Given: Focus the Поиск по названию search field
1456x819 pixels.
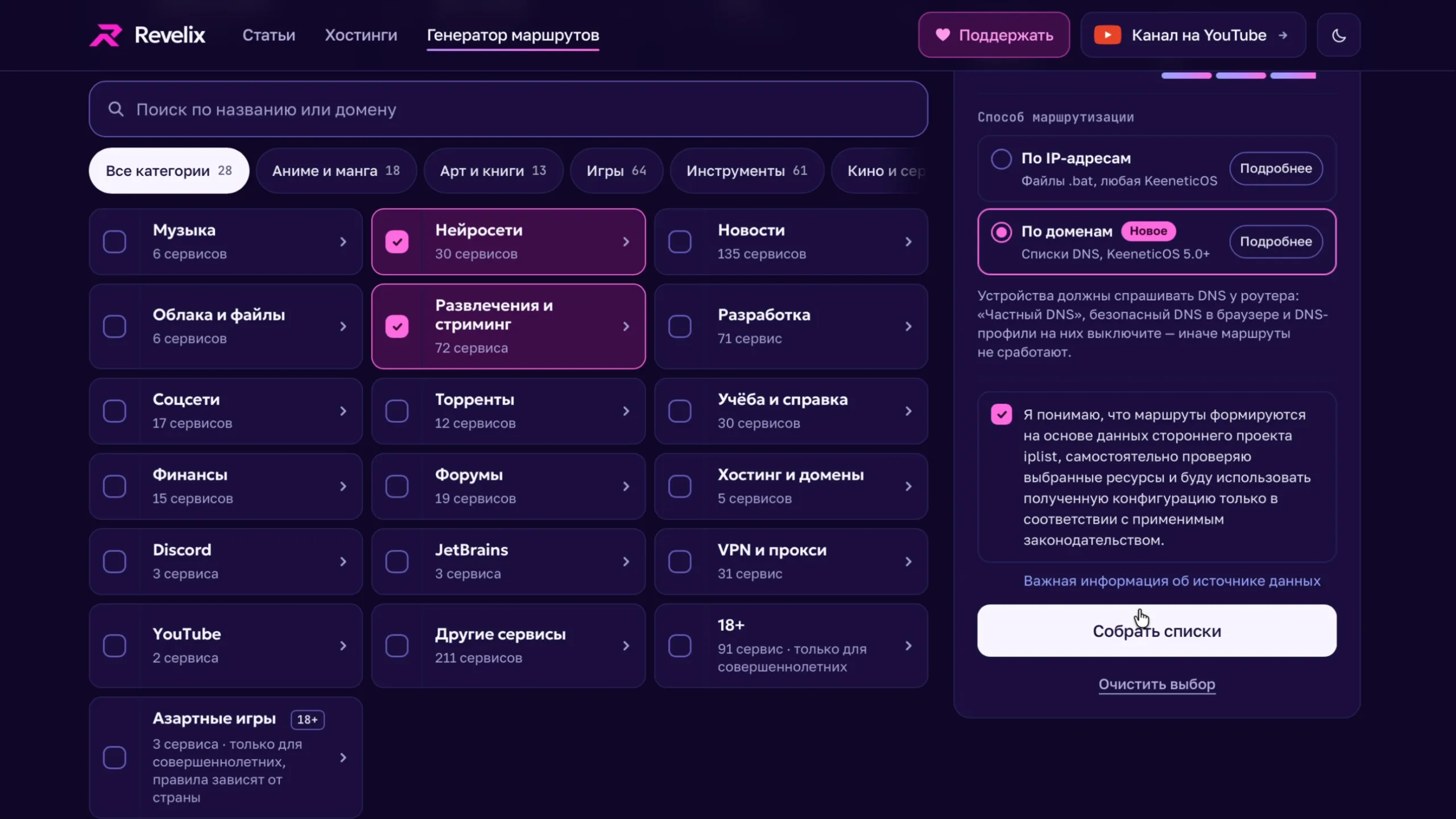Looking at the screenshot, I should tap(508, 109).
